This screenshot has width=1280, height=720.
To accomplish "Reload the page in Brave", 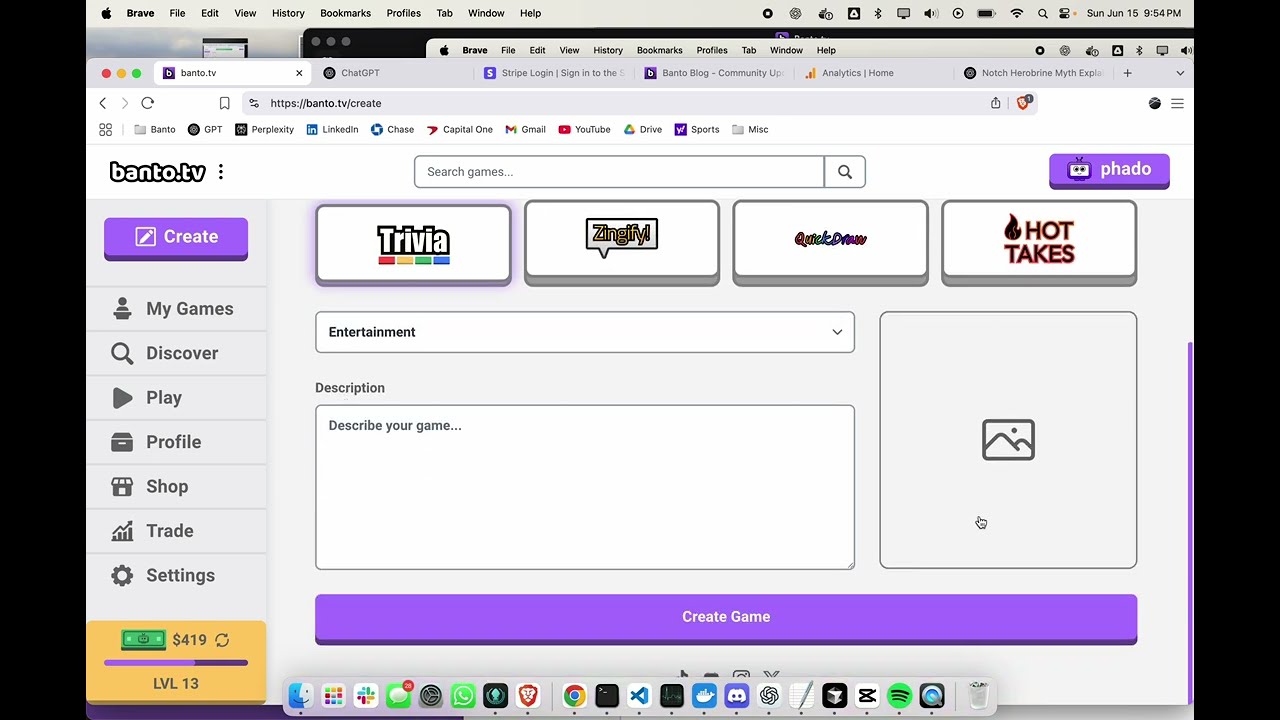I will click(147, 103).
